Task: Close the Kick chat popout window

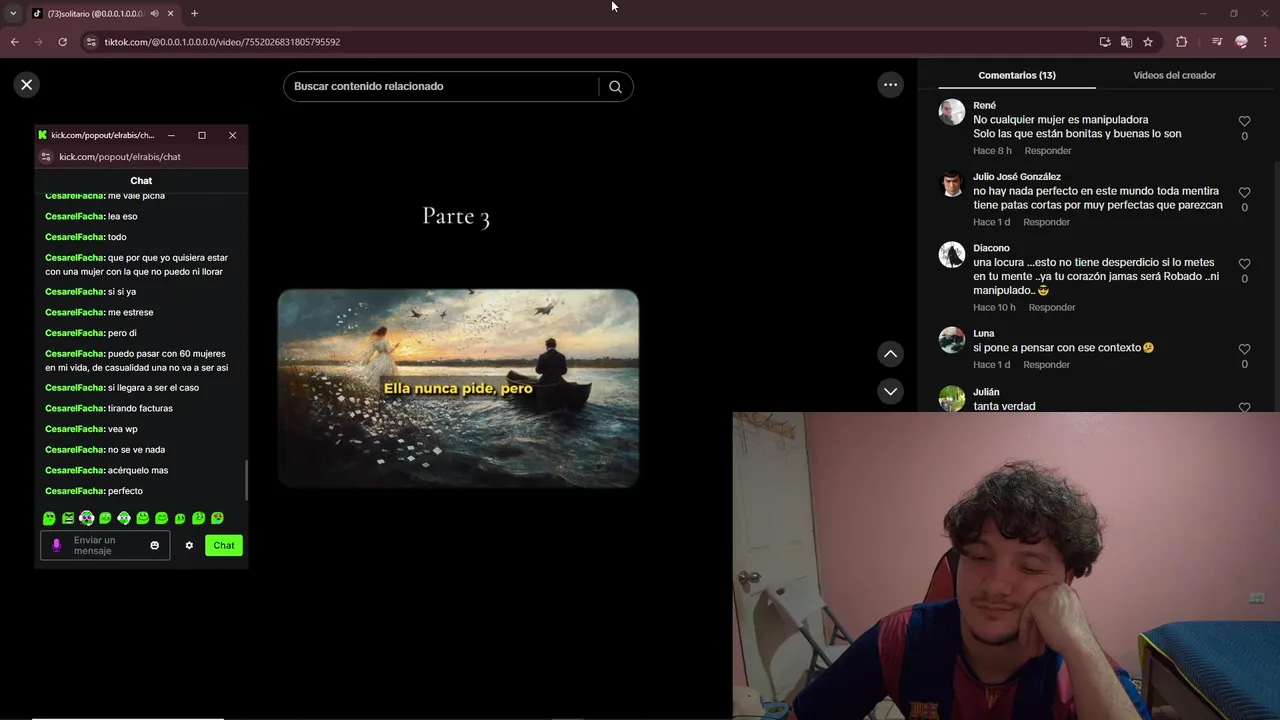Action: (232, 135)
